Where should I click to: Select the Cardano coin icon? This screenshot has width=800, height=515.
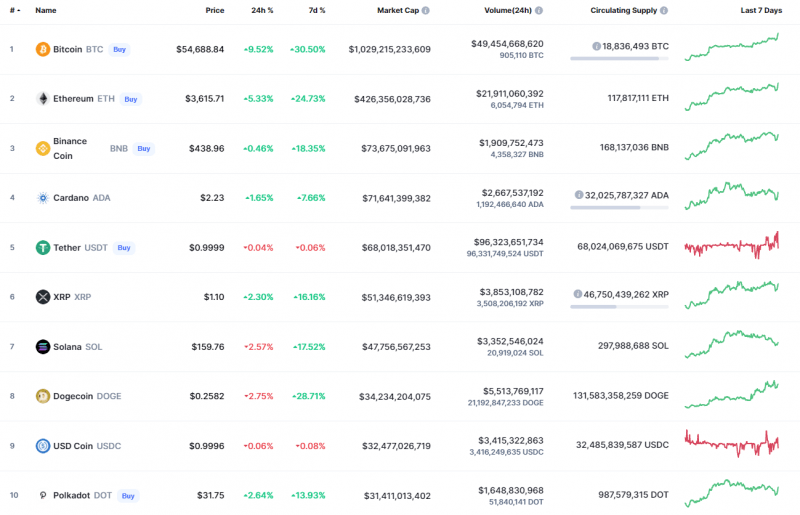pos(43,198)
